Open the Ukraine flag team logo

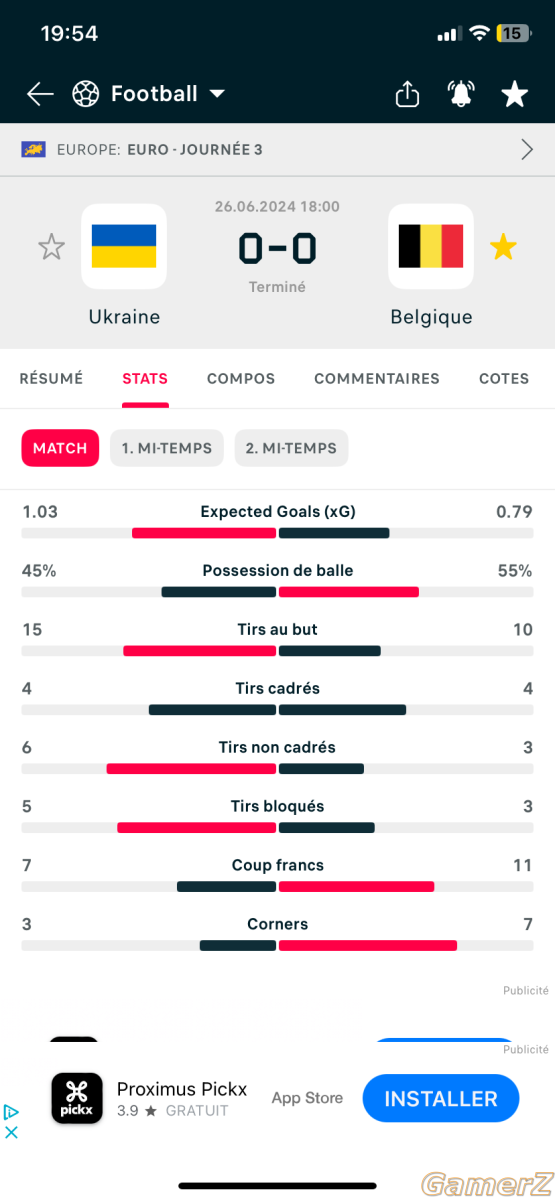[124, 246]
